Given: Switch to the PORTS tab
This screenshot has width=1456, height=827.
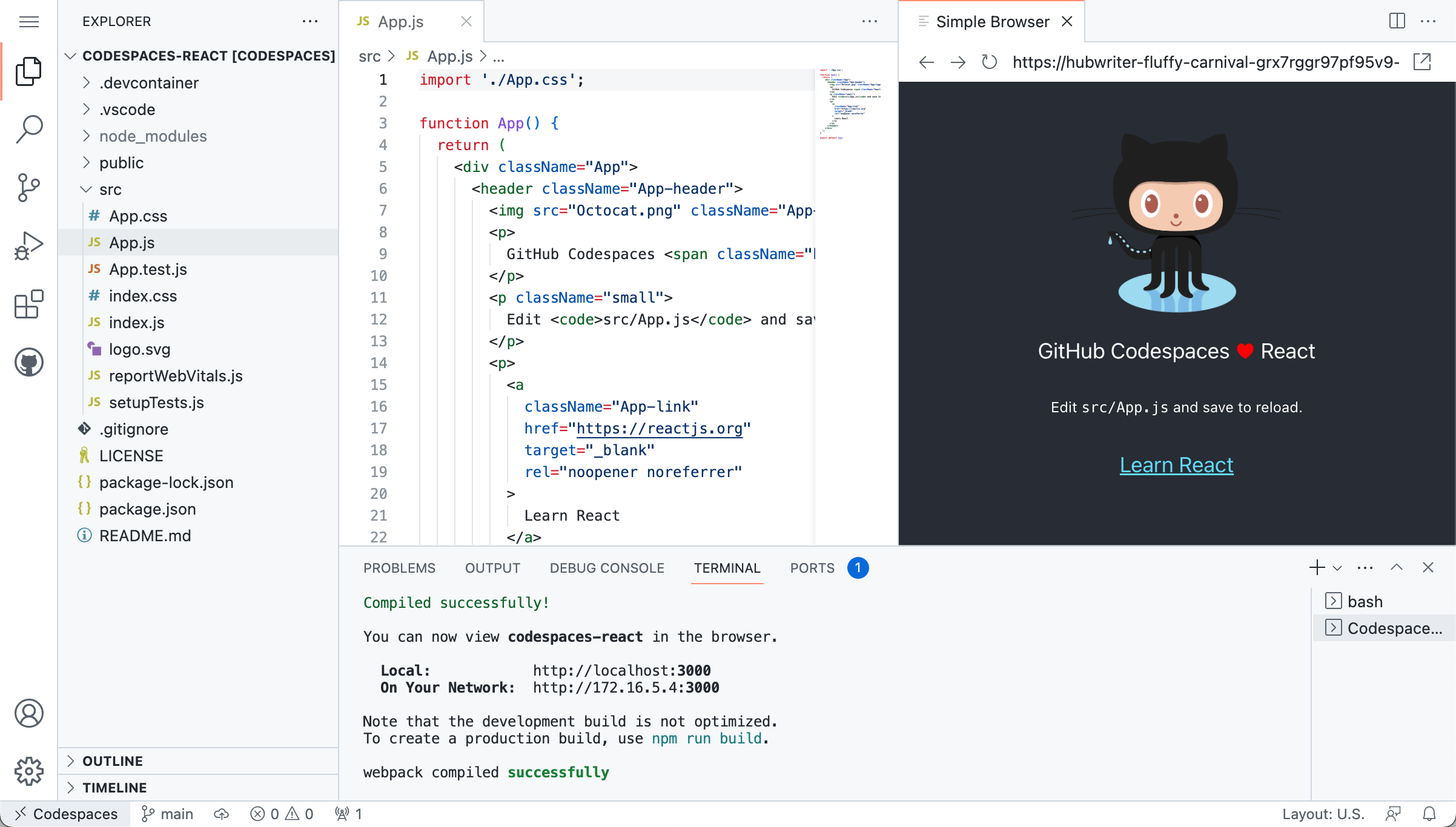Looking at the screenshot, I should click(x=813, y=567).
